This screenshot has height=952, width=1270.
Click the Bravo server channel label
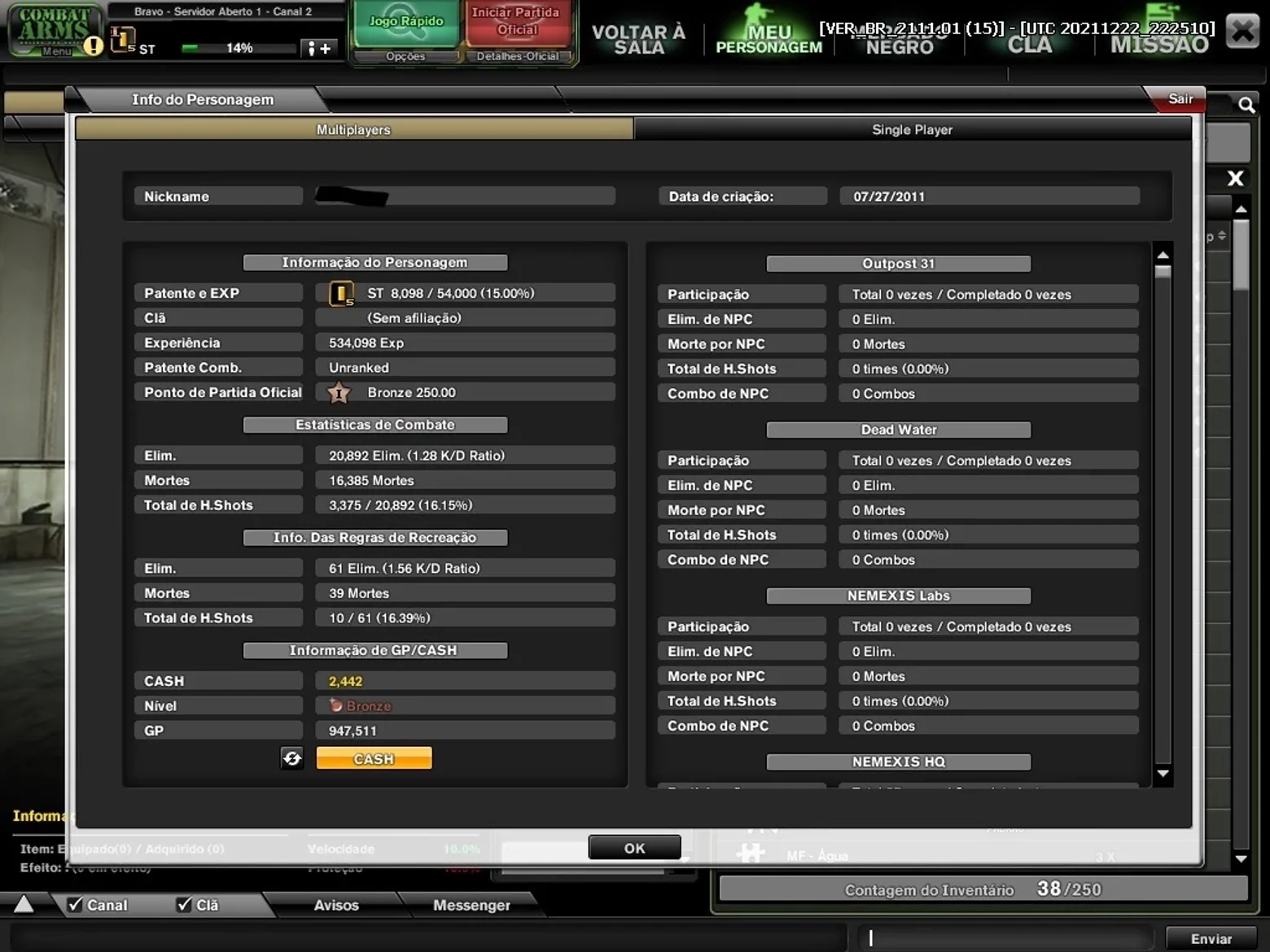(x=223, y=11)
